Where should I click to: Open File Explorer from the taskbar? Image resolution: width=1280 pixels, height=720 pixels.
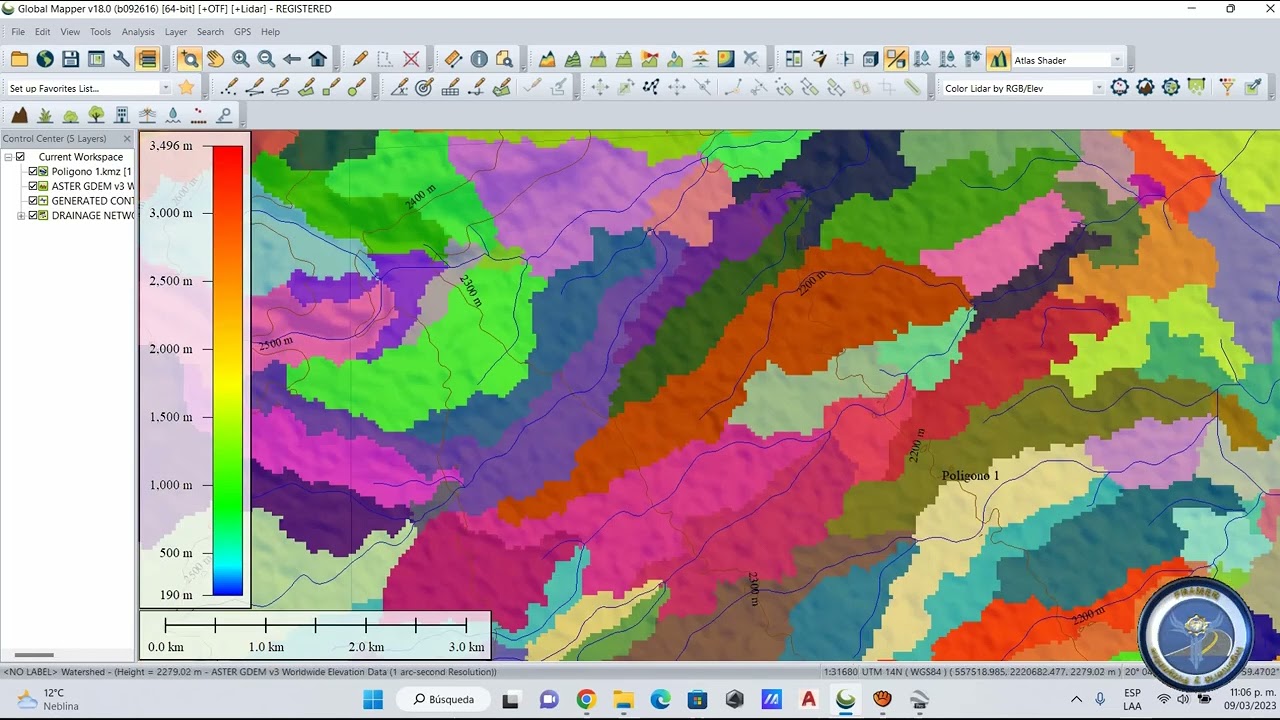pyautogui.click(x=623, y=699)
